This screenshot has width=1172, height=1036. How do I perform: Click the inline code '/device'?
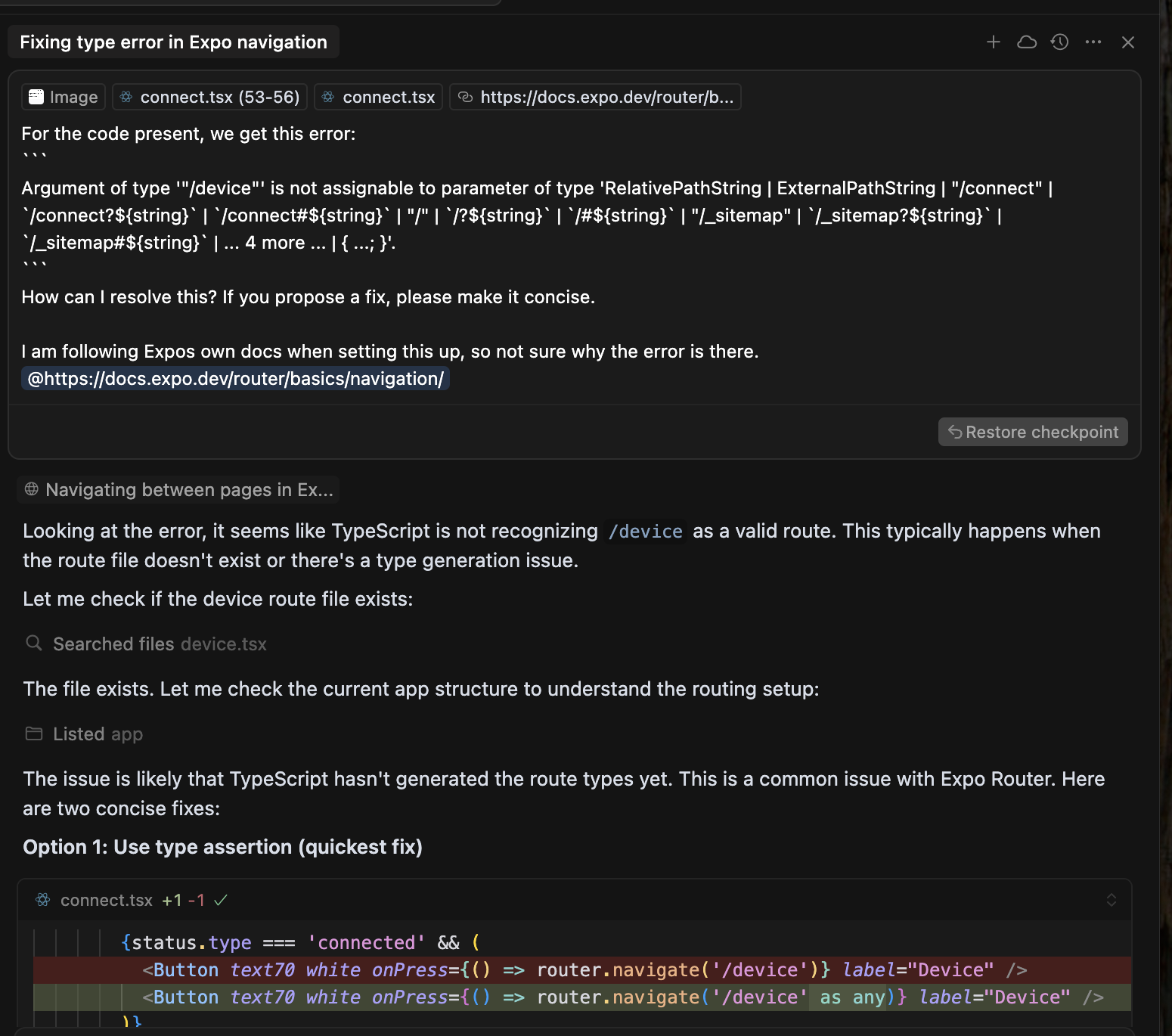coord(646,532)
